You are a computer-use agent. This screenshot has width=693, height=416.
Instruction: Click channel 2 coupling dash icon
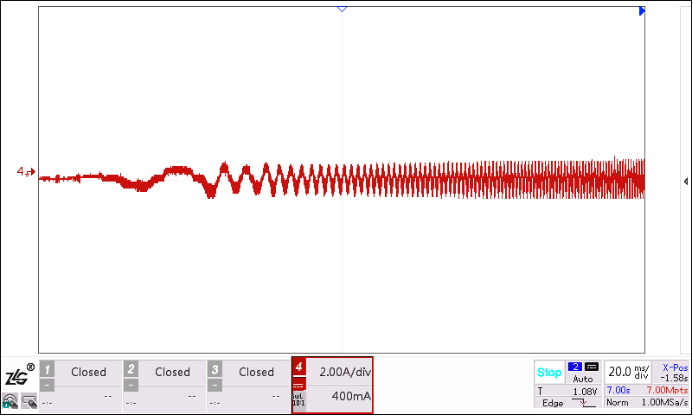coord(131,385)
